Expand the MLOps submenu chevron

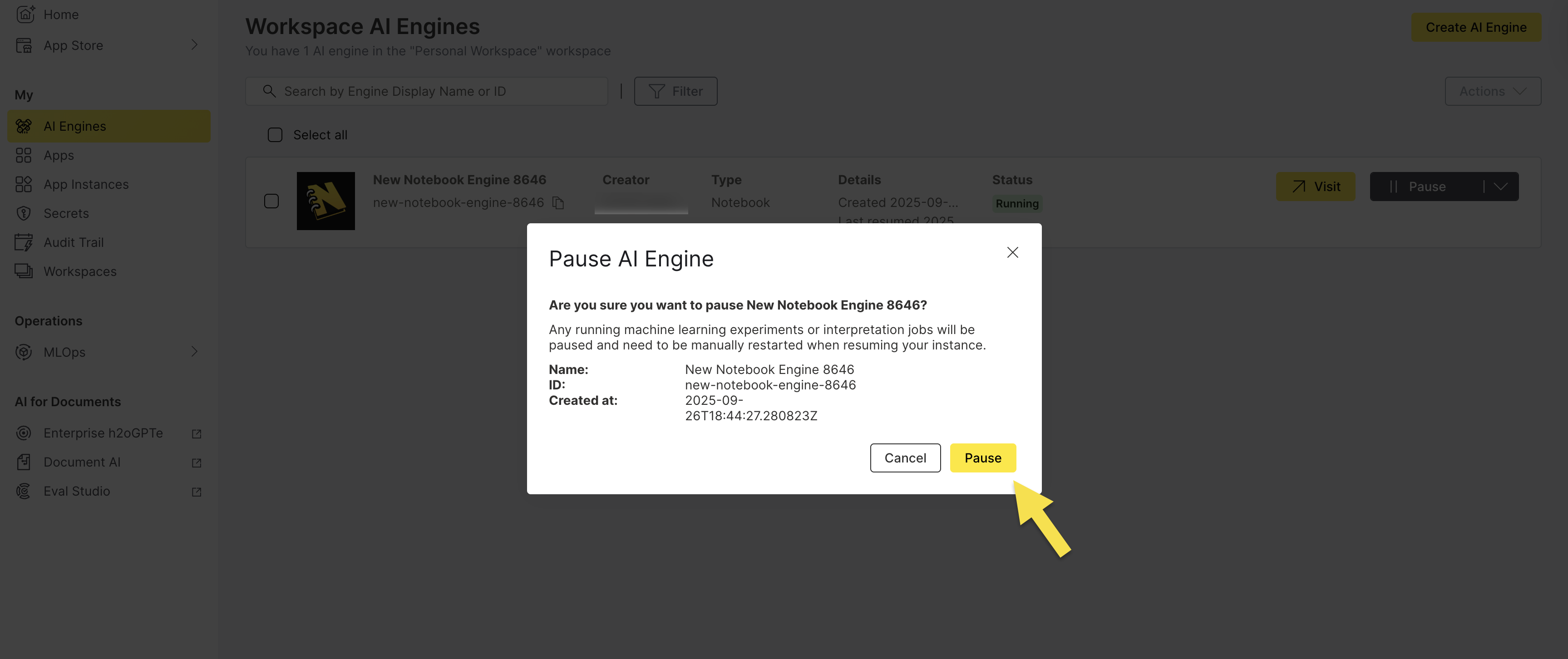click(x=194, y=352)
